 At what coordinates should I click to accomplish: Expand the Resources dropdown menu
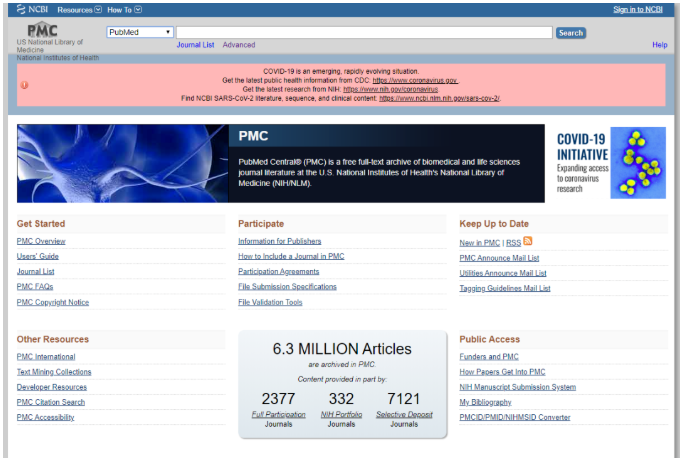pos(79,10)
